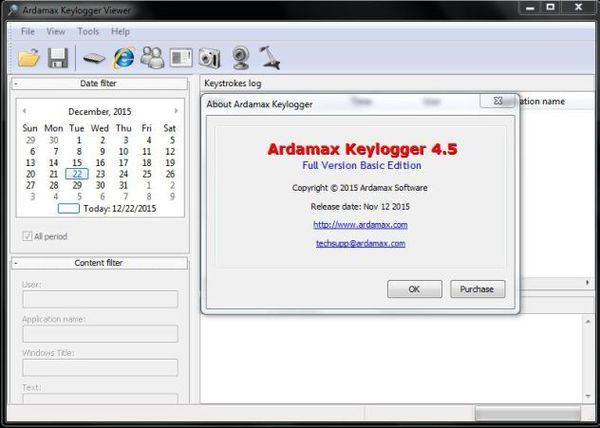
Task: Toggle the All period checkbox
Action: click(27, 236)
